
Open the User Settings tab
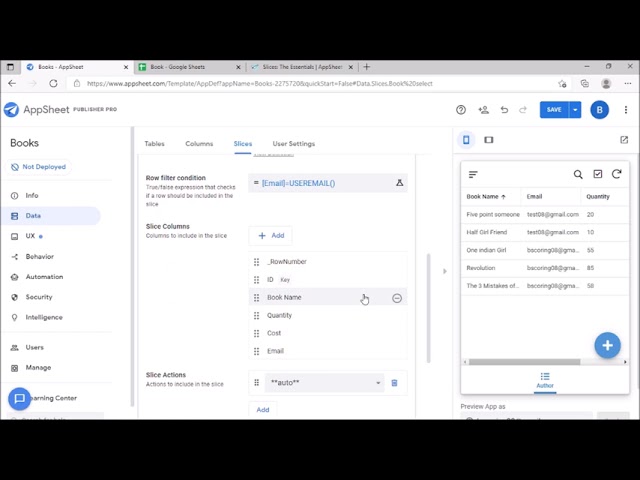pyautogui.click(x=294, y=144)
